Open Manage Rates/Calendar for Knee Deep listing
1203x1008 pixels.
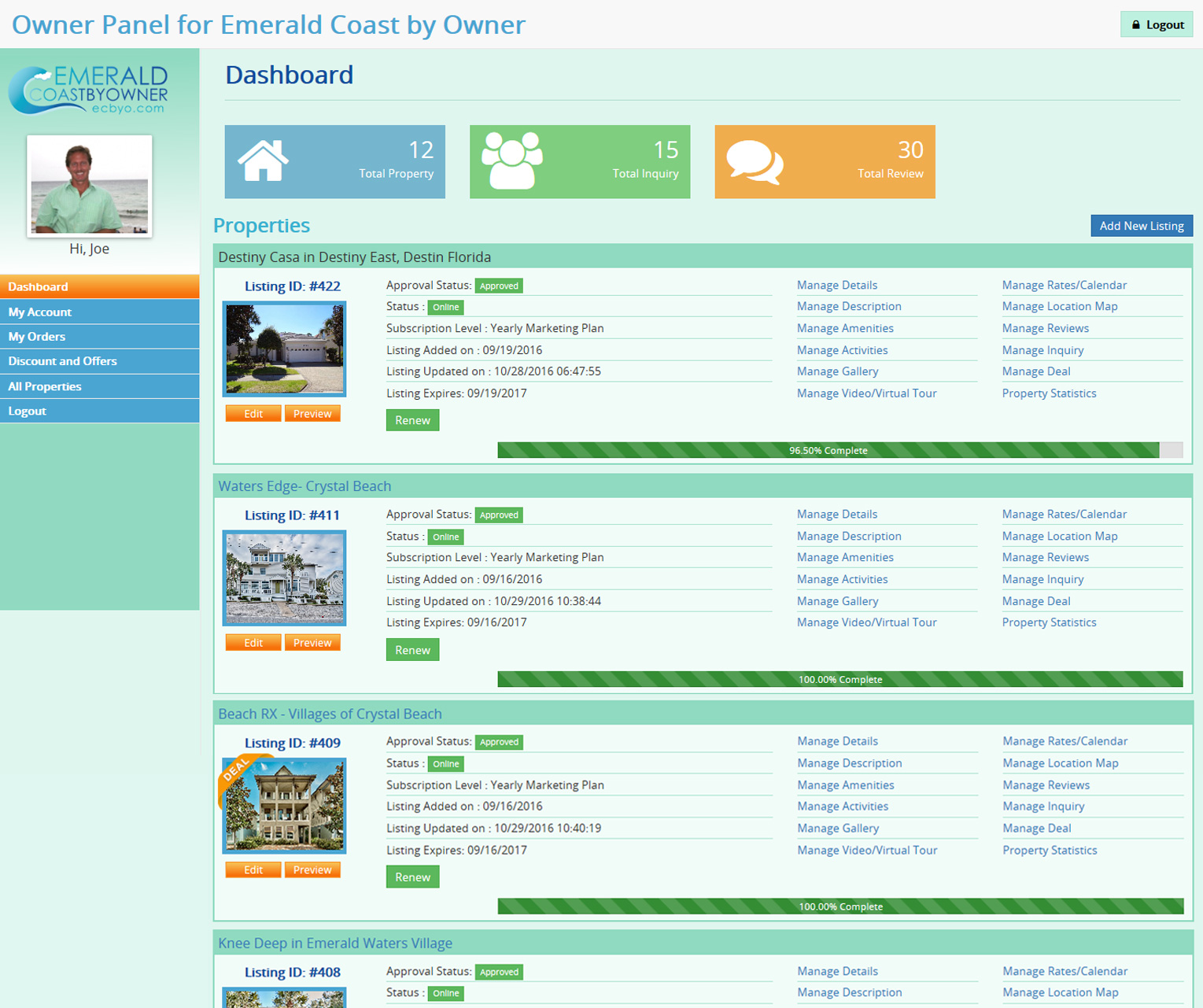[1065, 971]
